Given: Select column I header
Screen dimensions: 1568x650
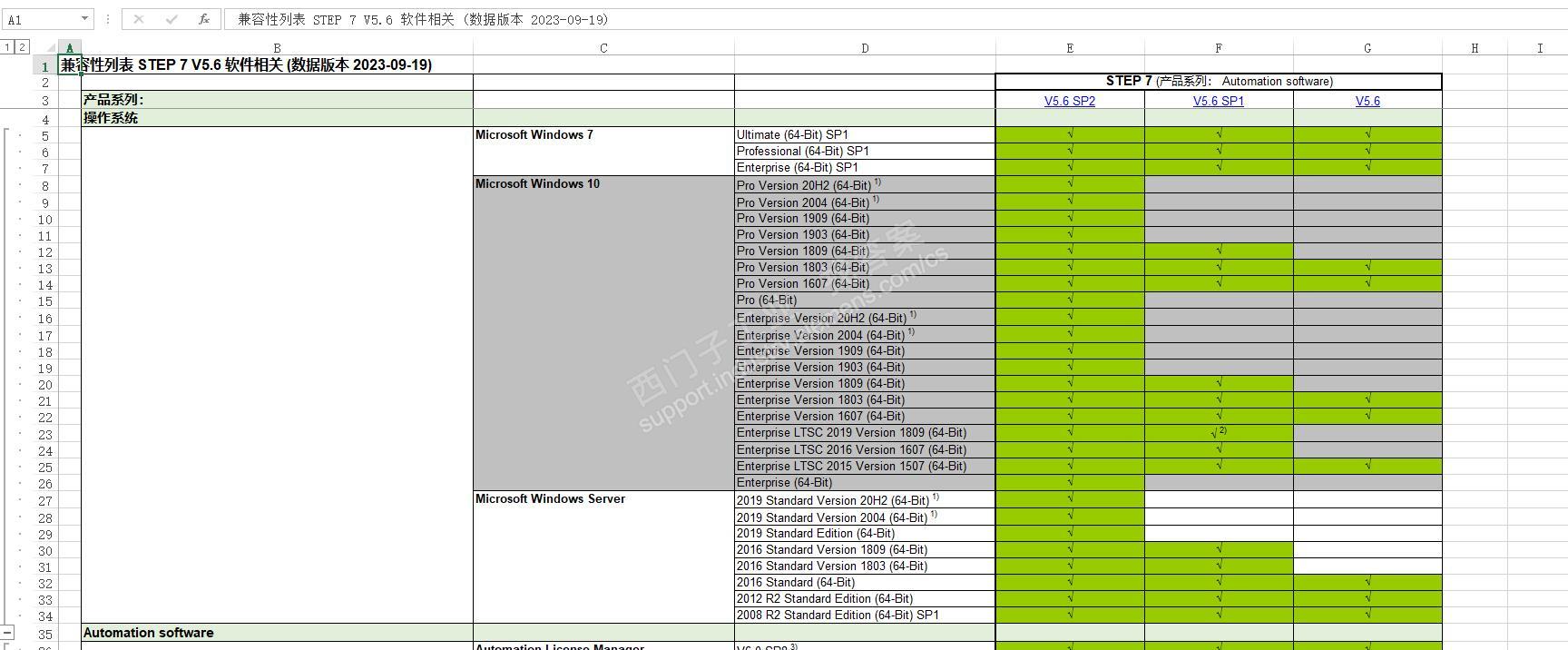Looking at the screenshot, I should (1538, 48).
